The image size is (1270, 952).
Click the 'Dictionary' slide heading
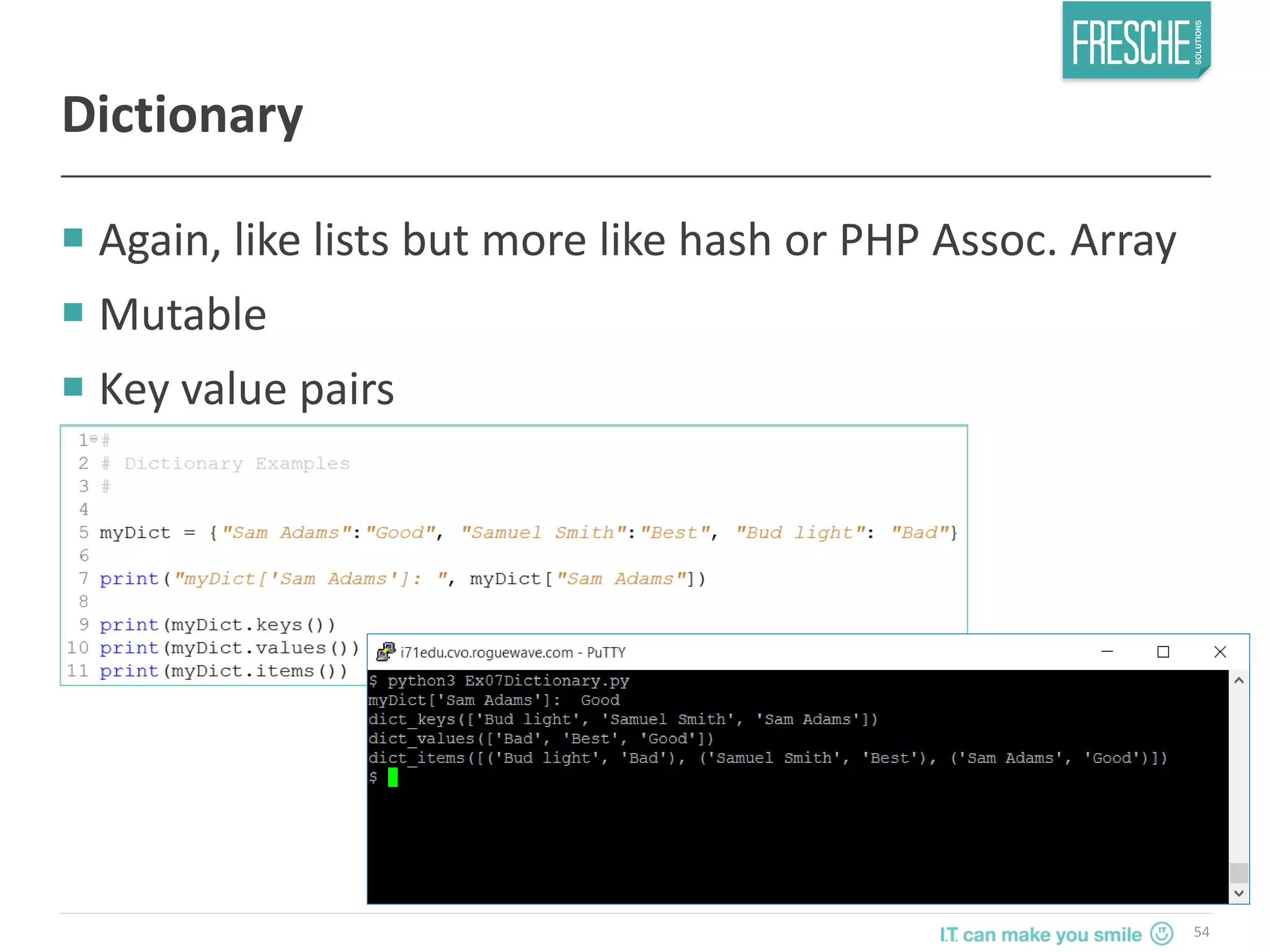[183, 115]
